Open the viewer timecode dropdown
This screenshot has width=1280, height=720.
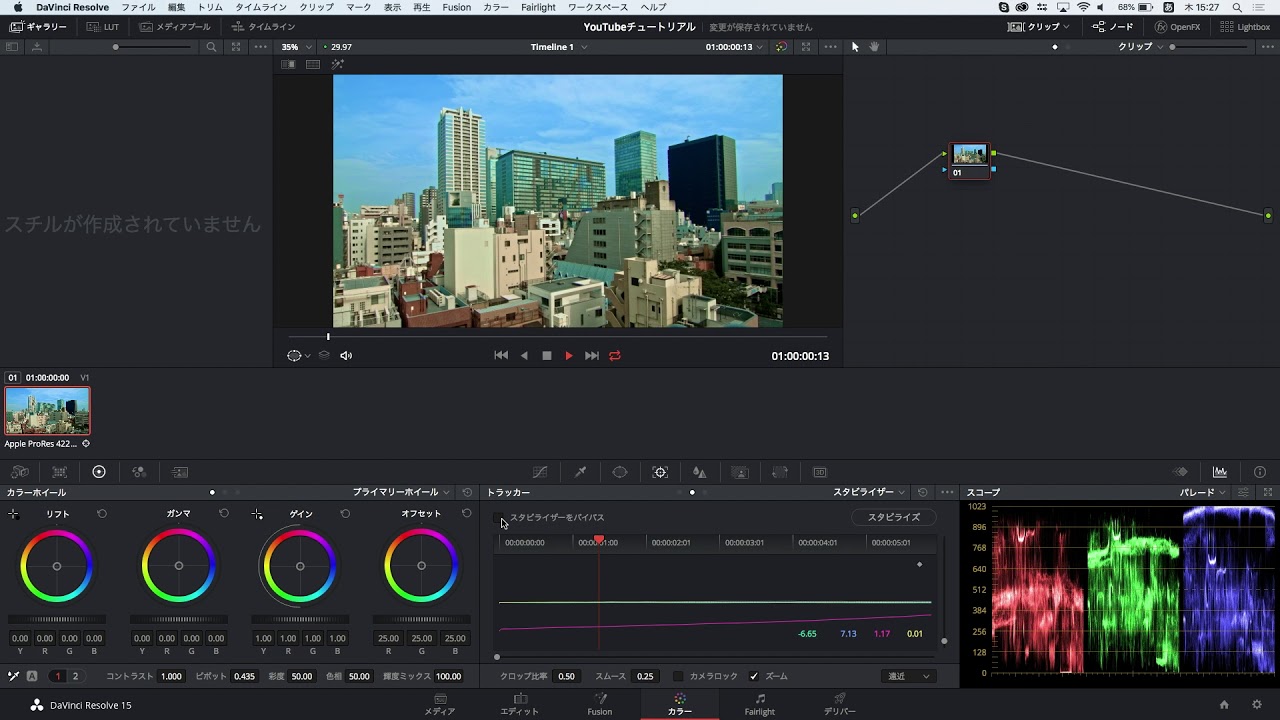point(735,47)
